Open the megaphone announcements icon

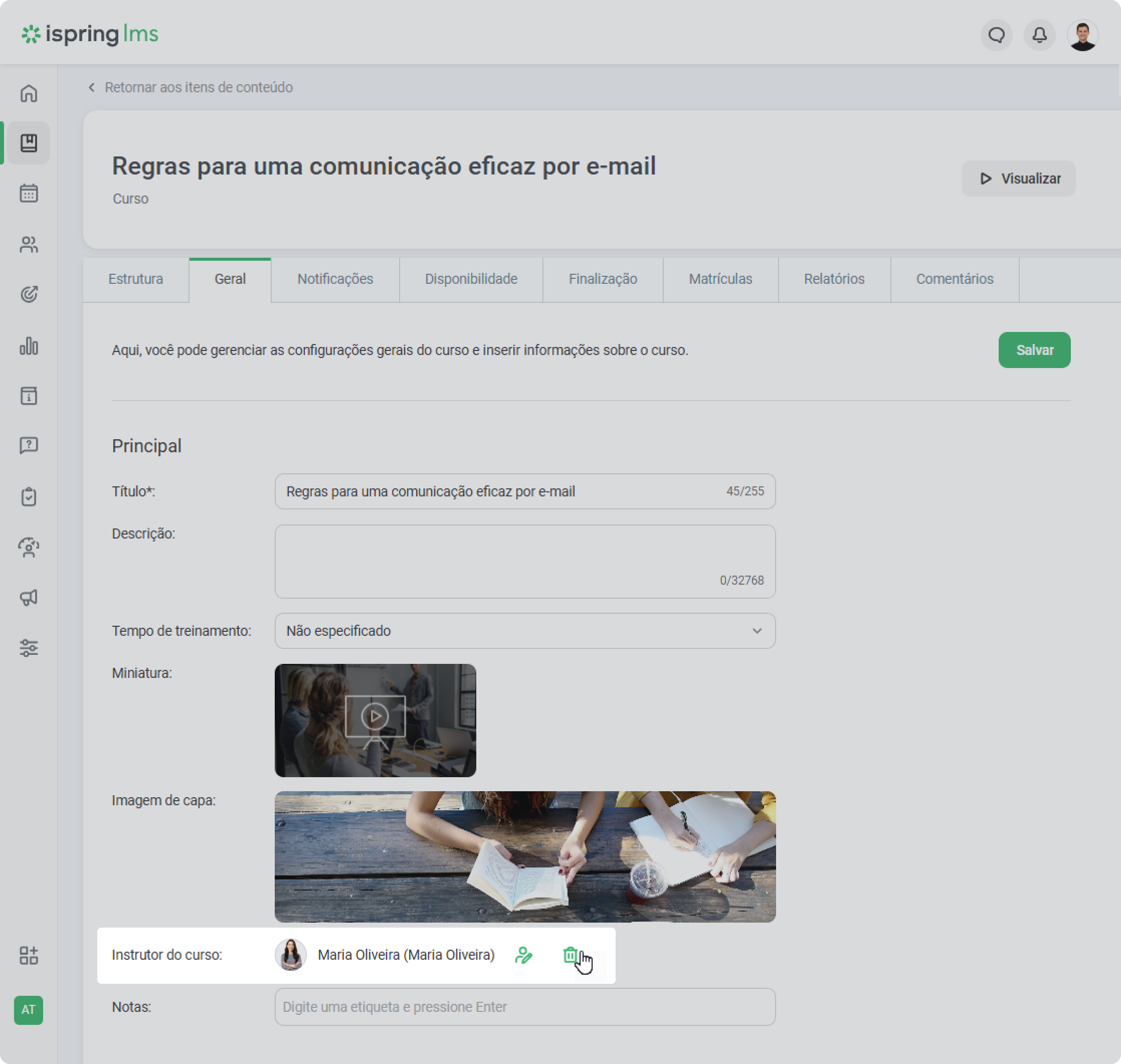(29, 597)
